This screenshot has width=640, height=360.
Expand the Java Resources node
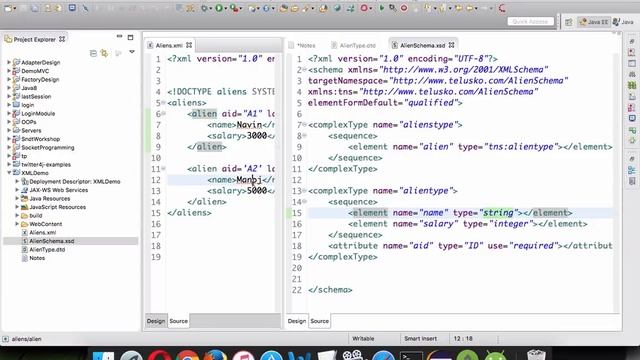(x=17, y=198)
